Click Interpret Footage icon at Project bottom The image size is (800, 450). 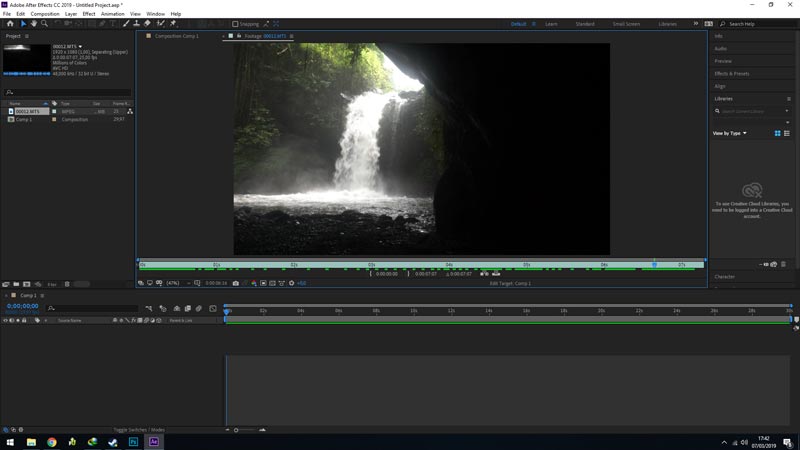click(x=6, y=284)
